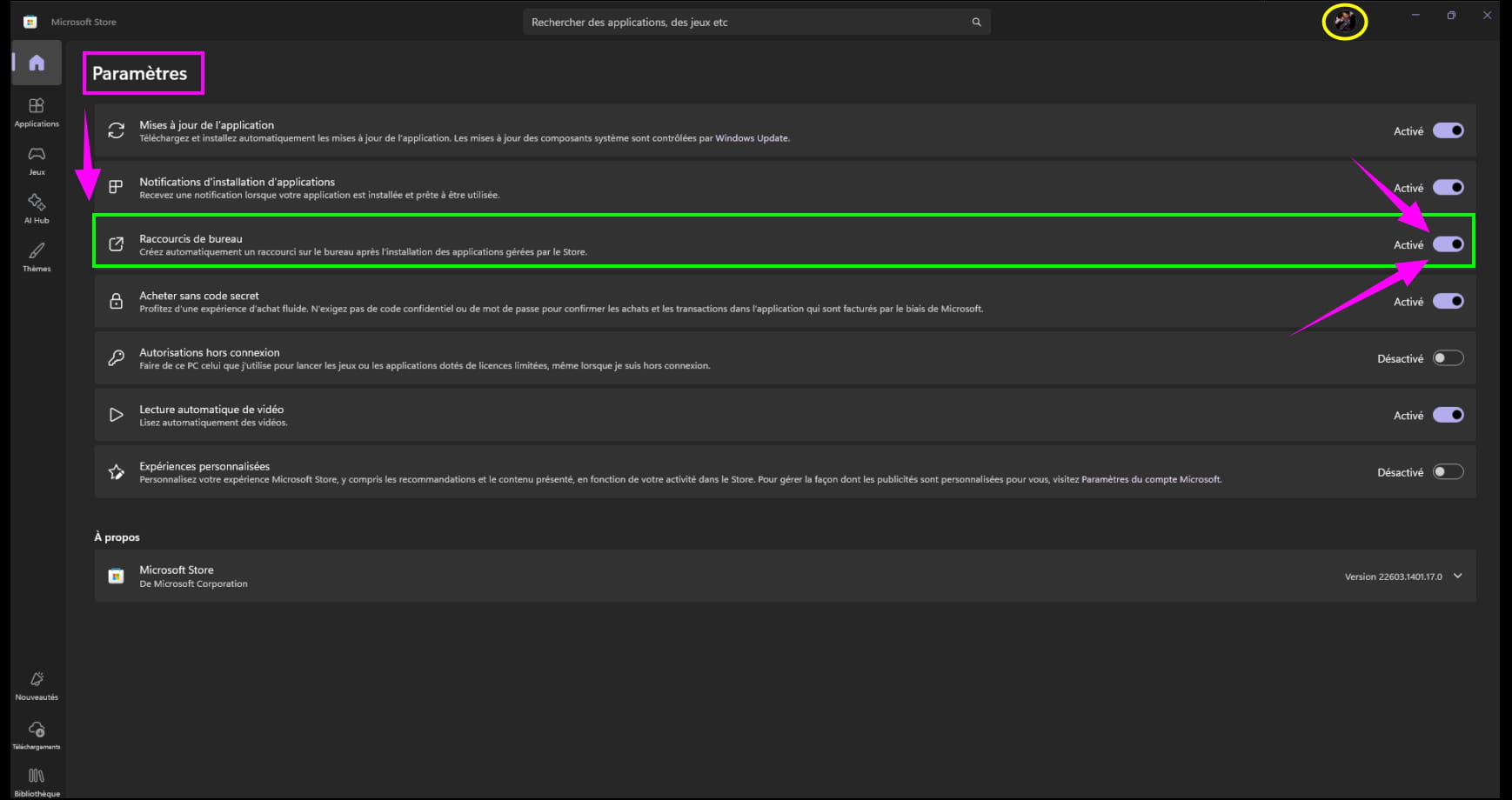Click the search magnifier icon
1512x800 pixels.
976,22
